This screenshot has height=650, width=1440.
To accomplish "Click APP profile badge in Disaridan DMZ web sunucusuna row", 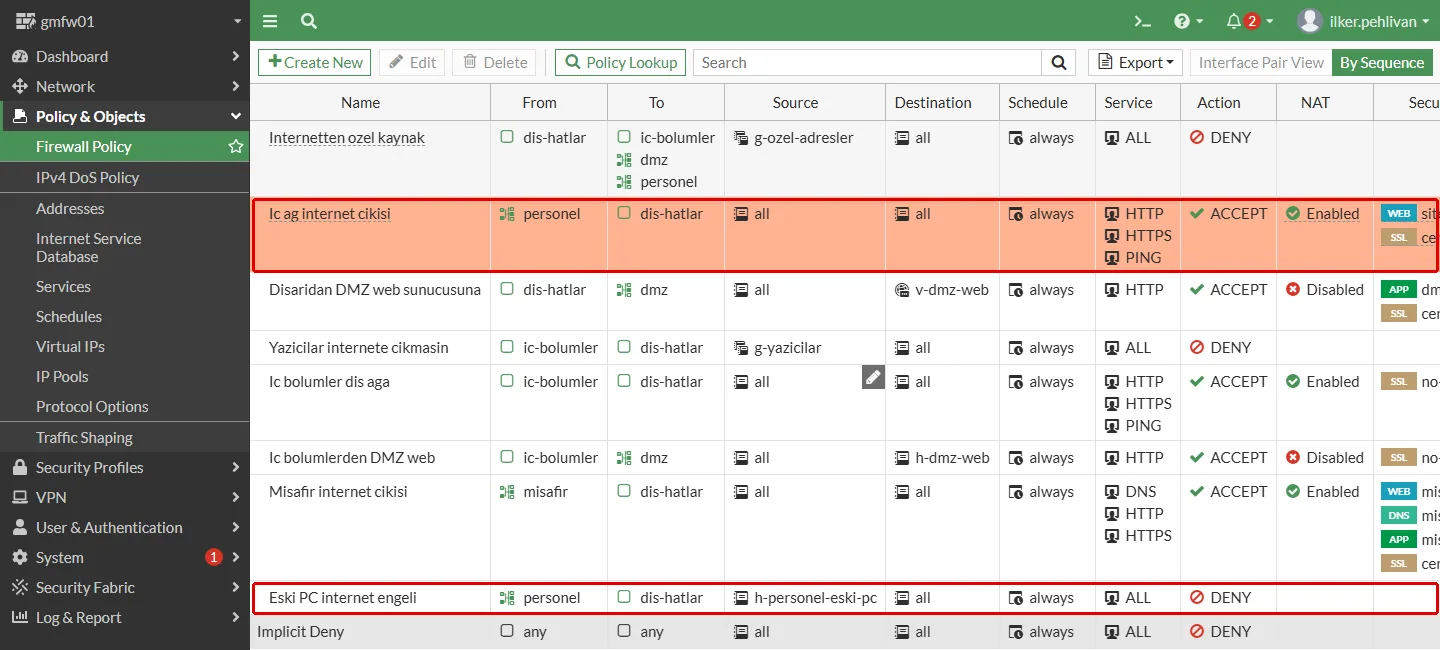I will point(1398,290).
